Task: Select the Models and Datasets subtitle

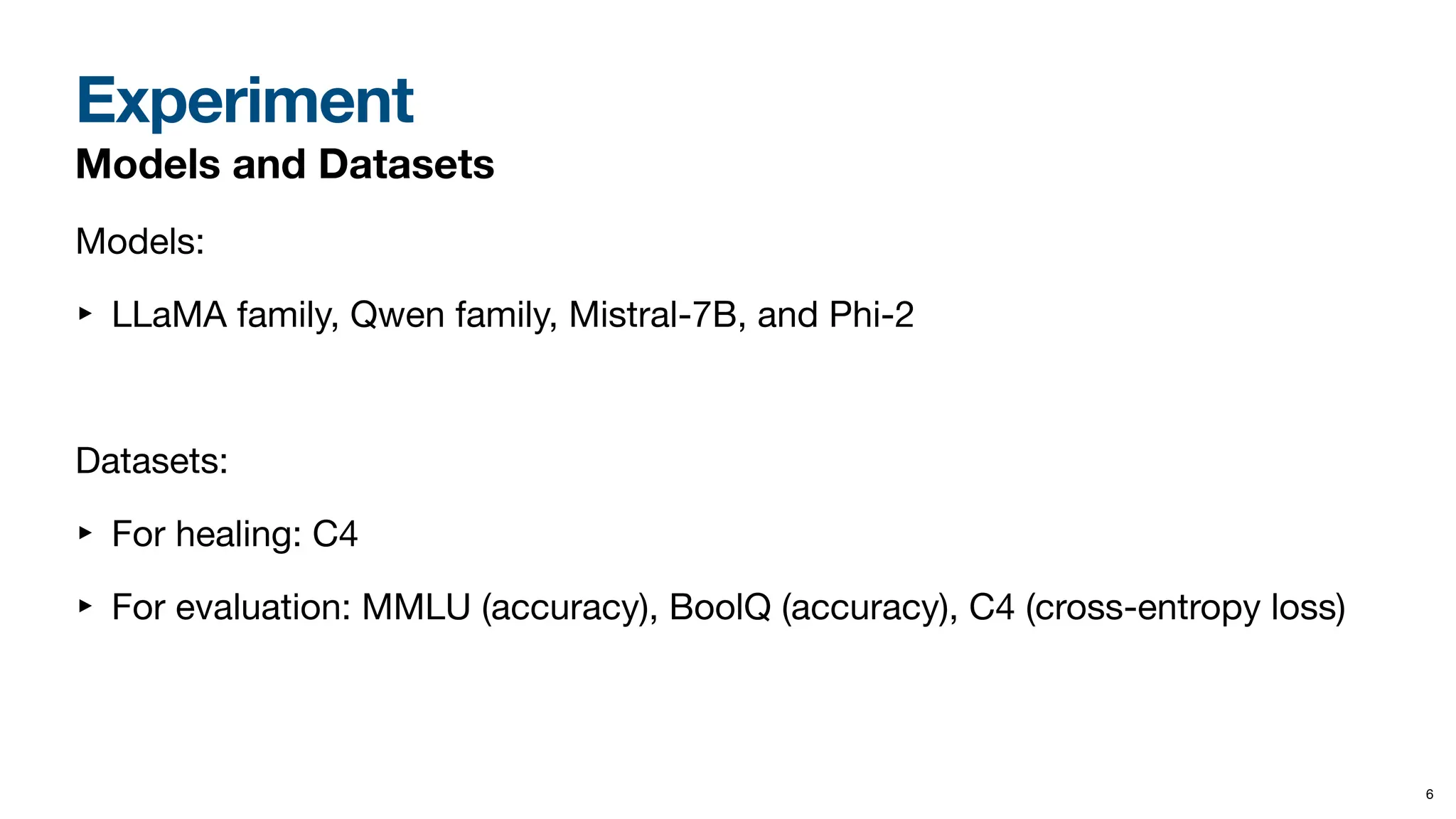Action: pyautogui.click(x=284, y=164)
